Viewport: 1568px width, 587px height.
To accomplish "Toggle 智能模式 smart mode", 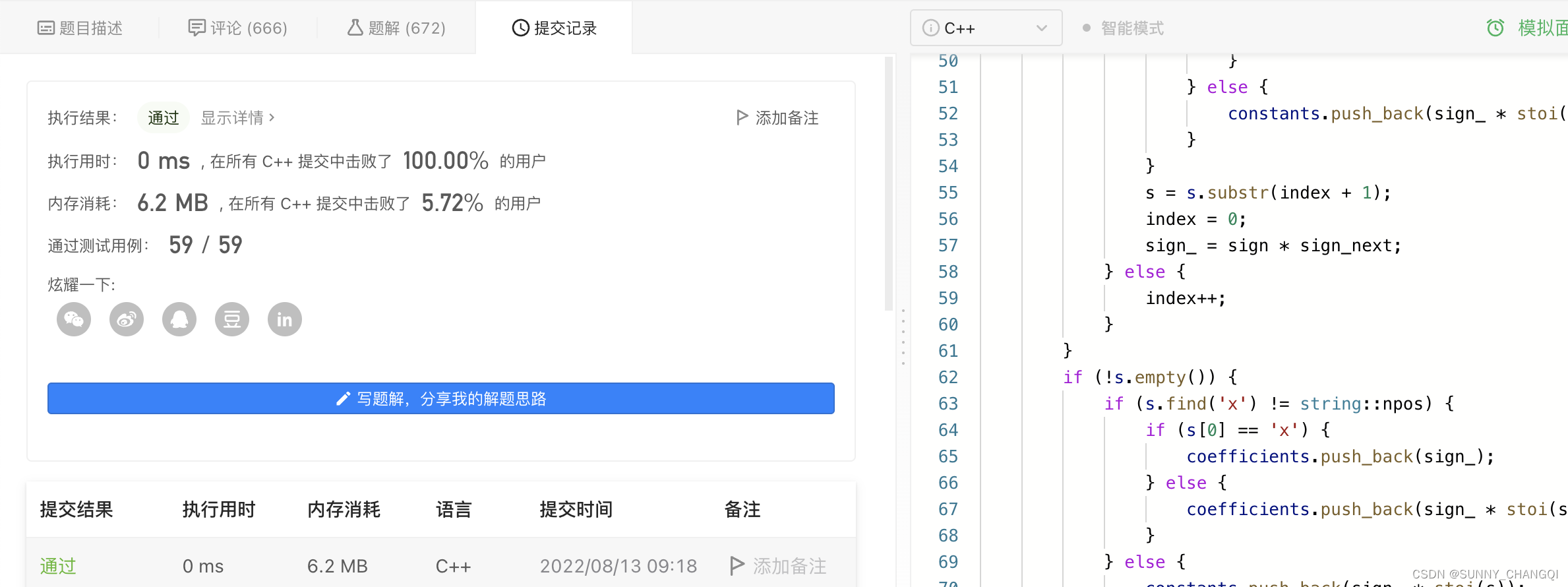I will coord(1124,28).
